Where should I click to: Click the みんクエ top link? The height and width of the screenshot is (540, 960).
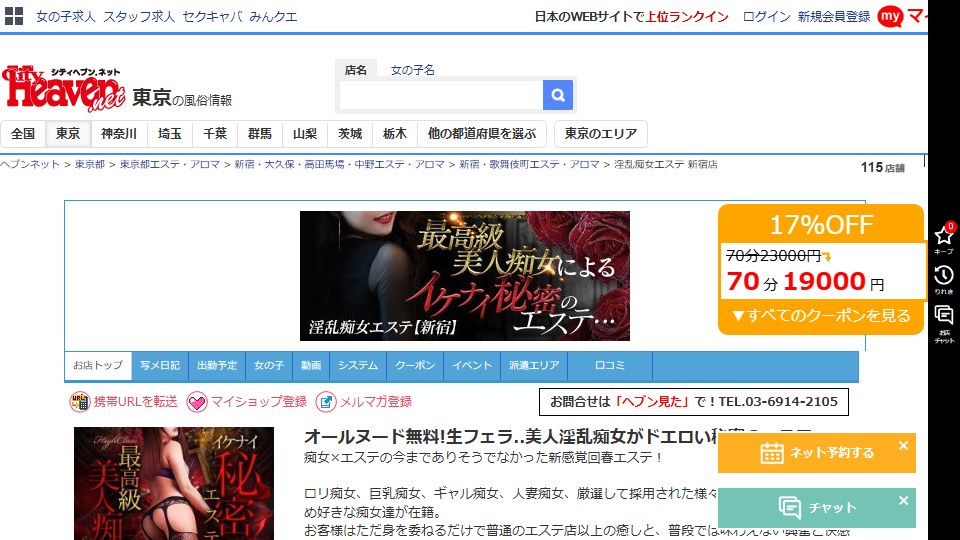[x=274, y=17]
